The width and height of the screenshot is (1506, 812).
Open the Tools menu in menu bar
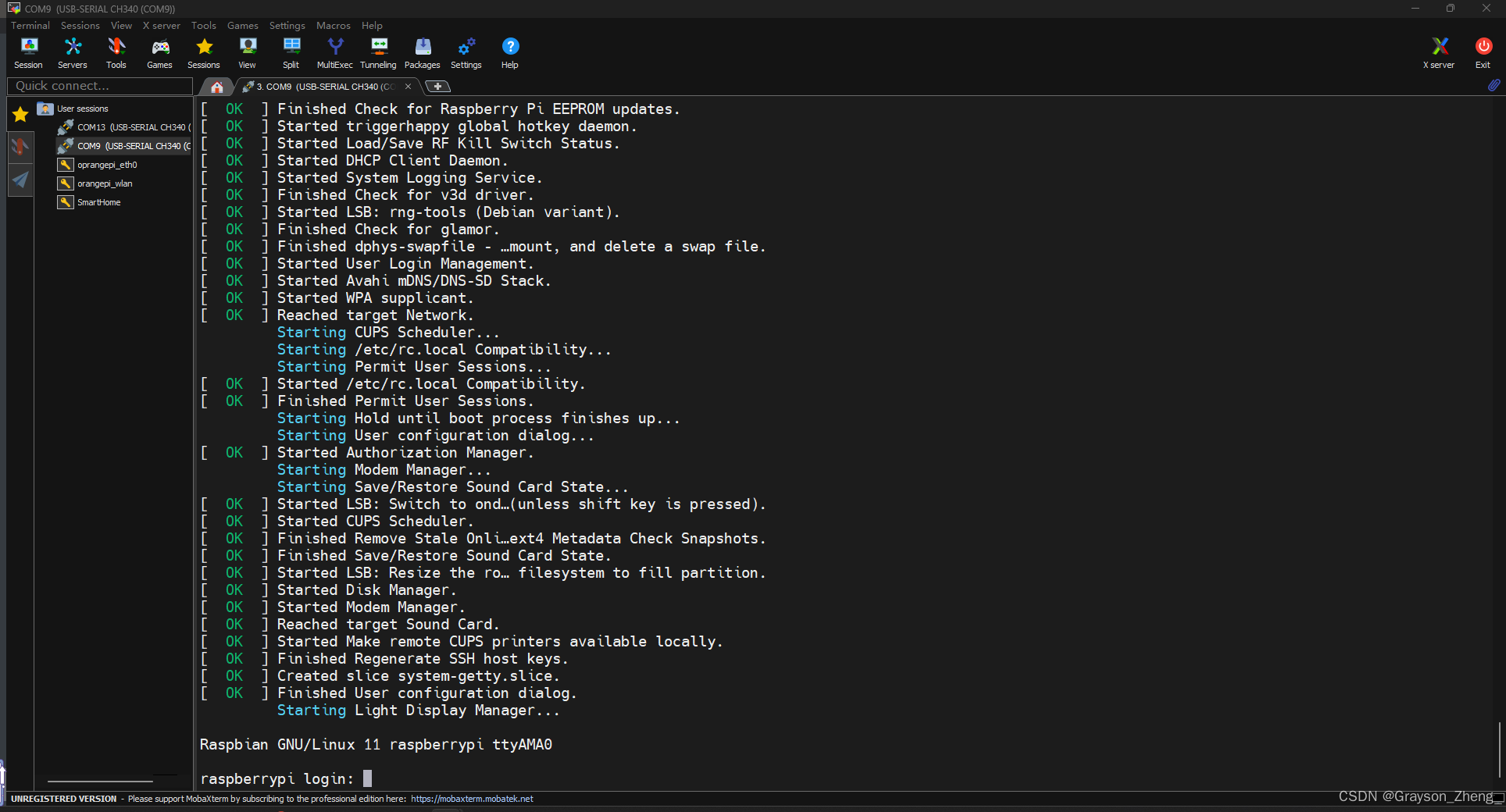click(x=204, y=26)
